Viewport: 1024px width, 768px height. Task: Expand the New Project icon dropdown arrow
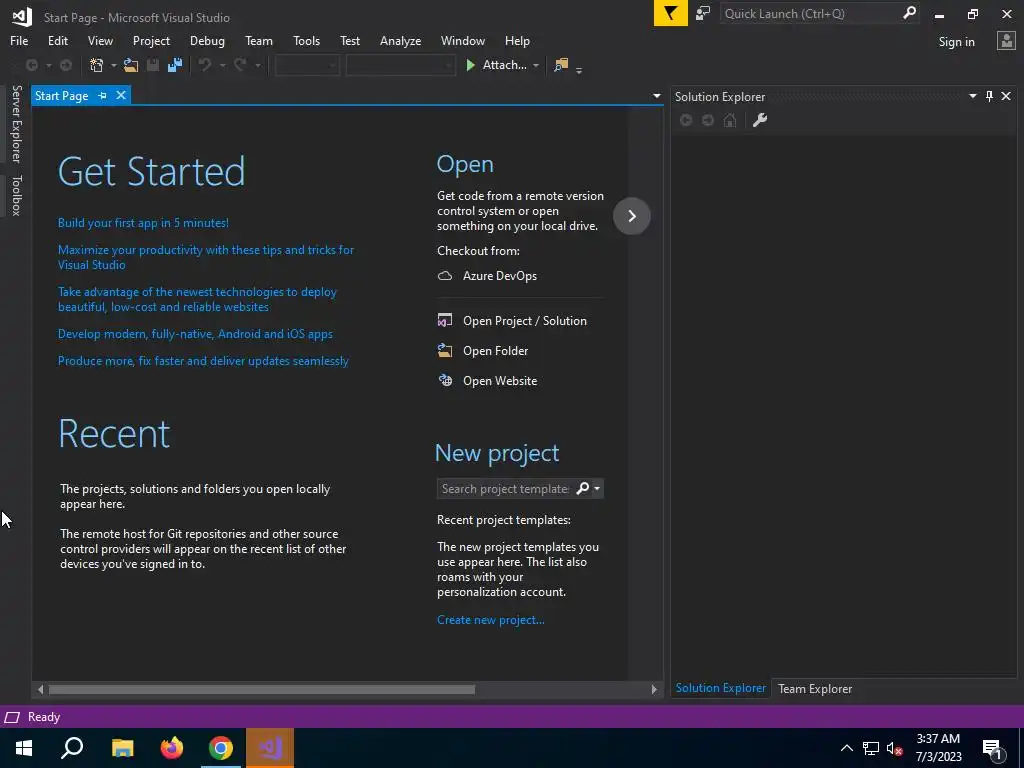pyautogui.click(x=114, y=65)
